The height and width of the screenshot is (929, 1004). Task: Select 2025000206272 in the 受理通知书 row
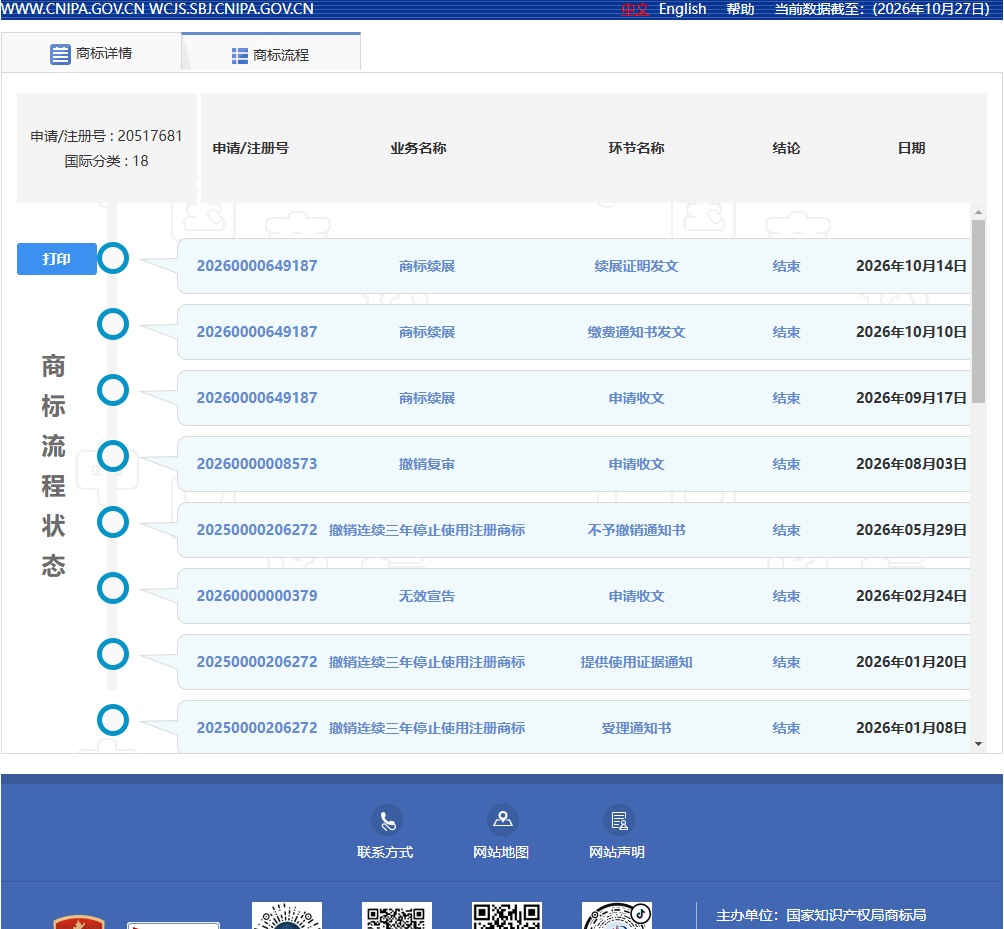click(257, 727)
